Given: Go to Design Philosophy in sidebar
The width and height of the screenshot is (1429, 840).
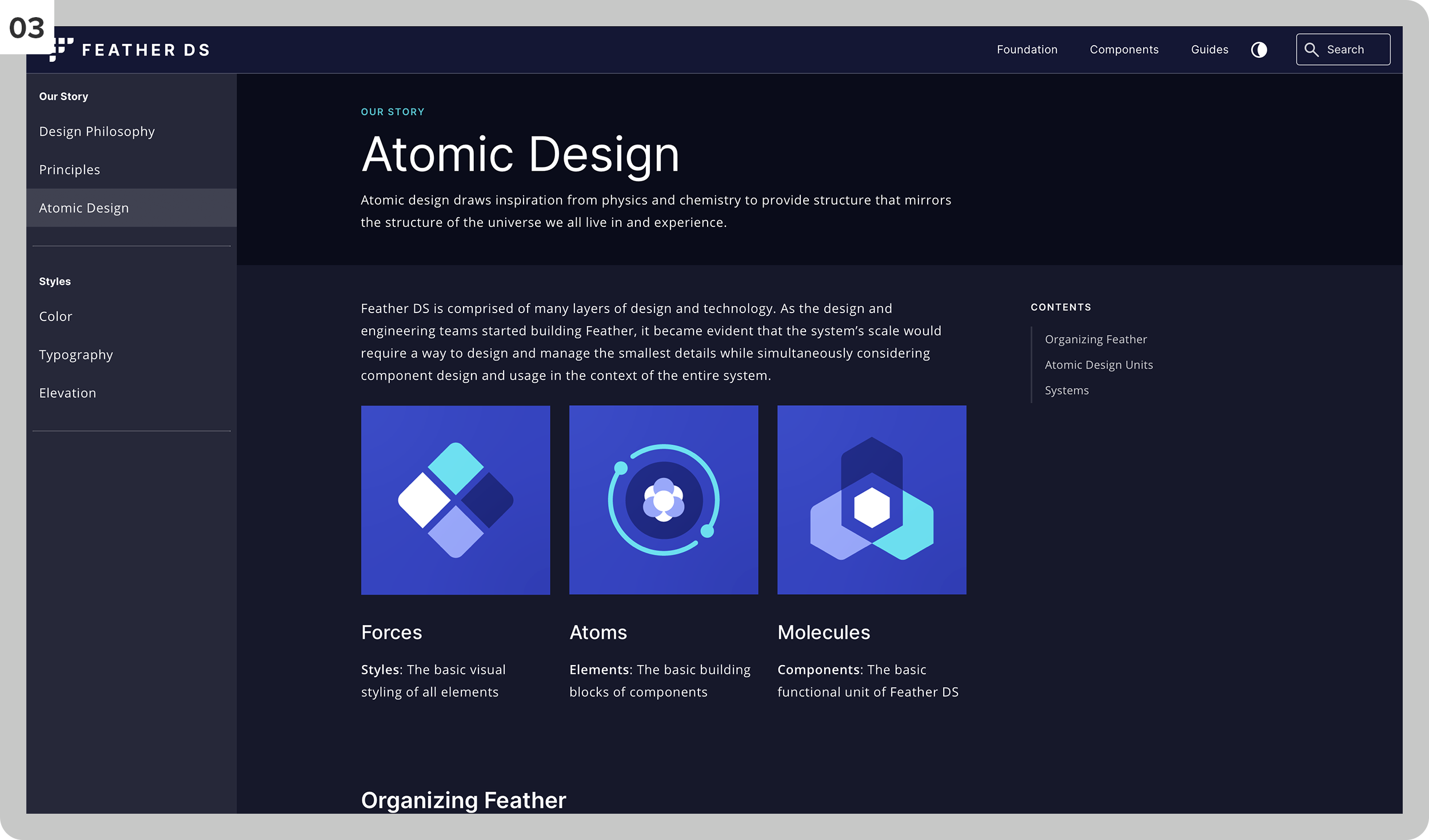Looking at the screenshot, I should point(131,131).
